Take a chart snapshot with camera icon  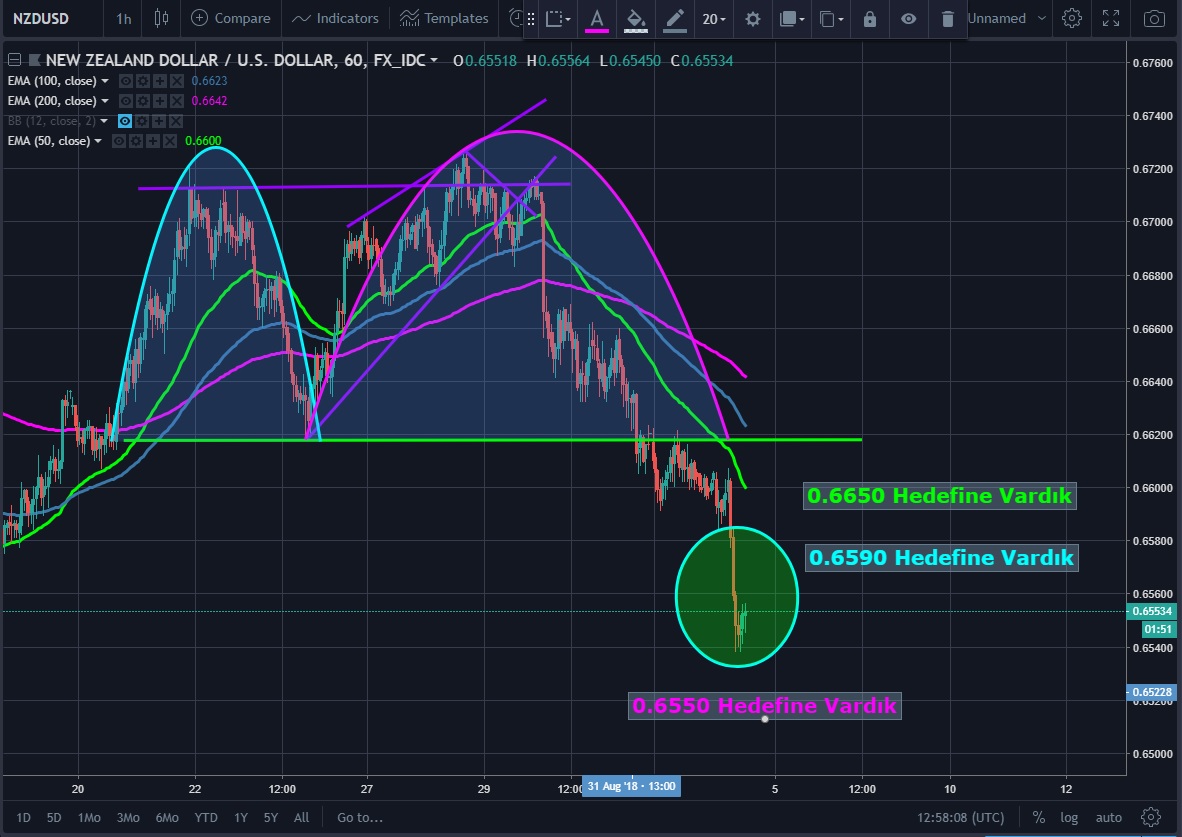pos(1154,18)
